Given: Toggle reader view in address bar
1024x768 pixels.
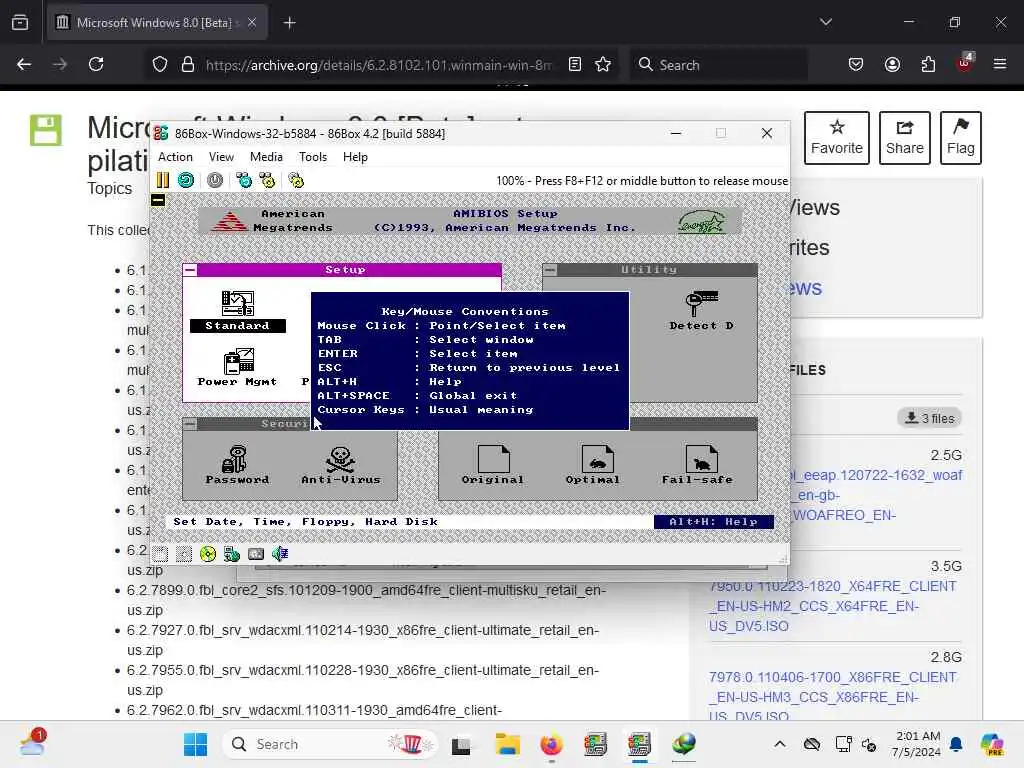Looking at the screenshot, I should click(575, 65).
